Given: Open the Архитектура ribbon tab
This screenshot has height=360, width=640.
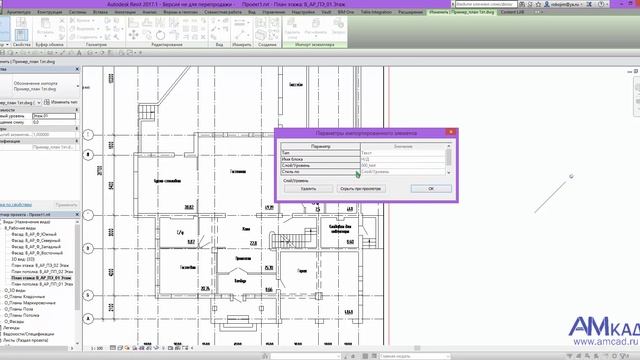Looking at the screenshot, I should click(19, 12).
